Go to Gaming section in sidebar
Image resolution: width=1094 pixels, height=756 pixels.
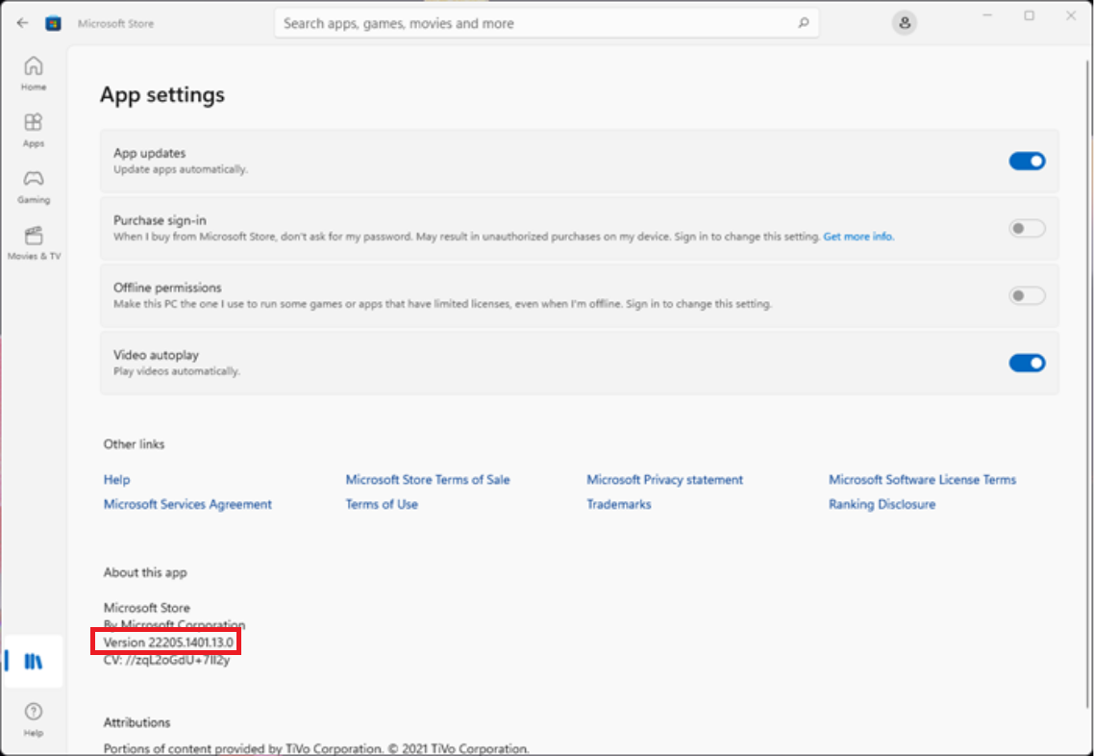[x=33, y=185]
